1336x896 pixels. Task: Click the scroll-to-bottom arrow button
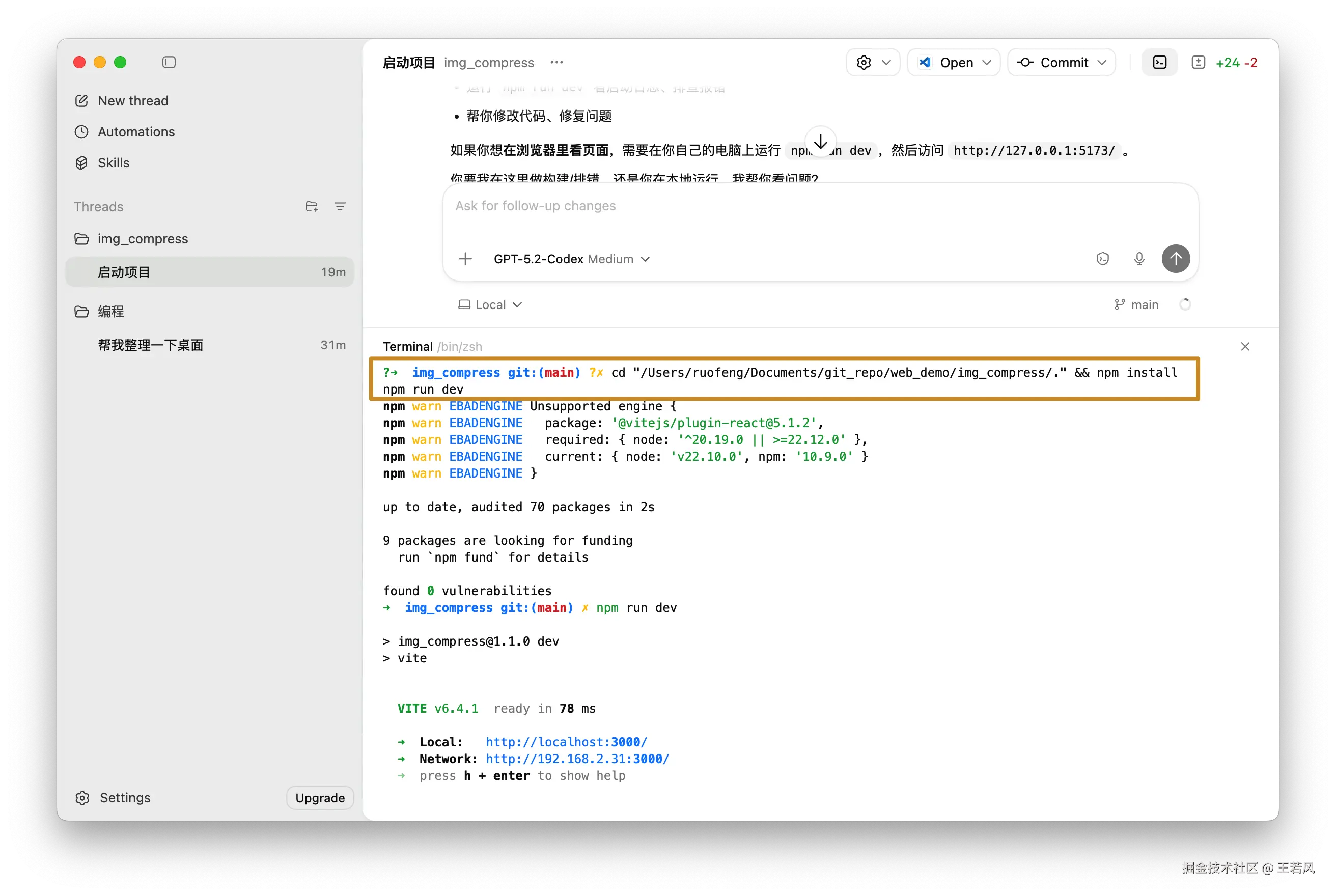pyautogui.click(x=821, y=142)
